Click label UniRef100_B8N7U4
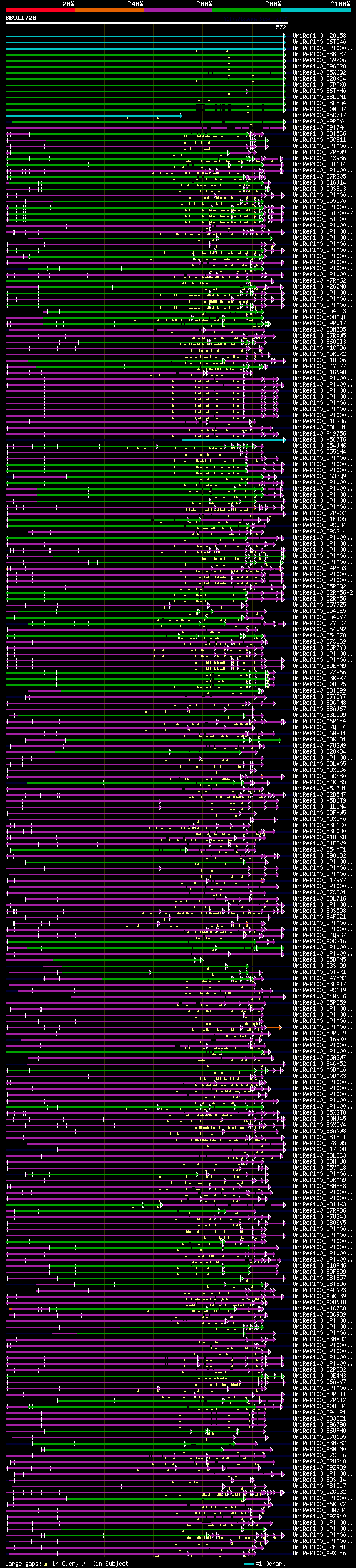This screenshot has height=1568, width=356. click(x=319, y=1510)
